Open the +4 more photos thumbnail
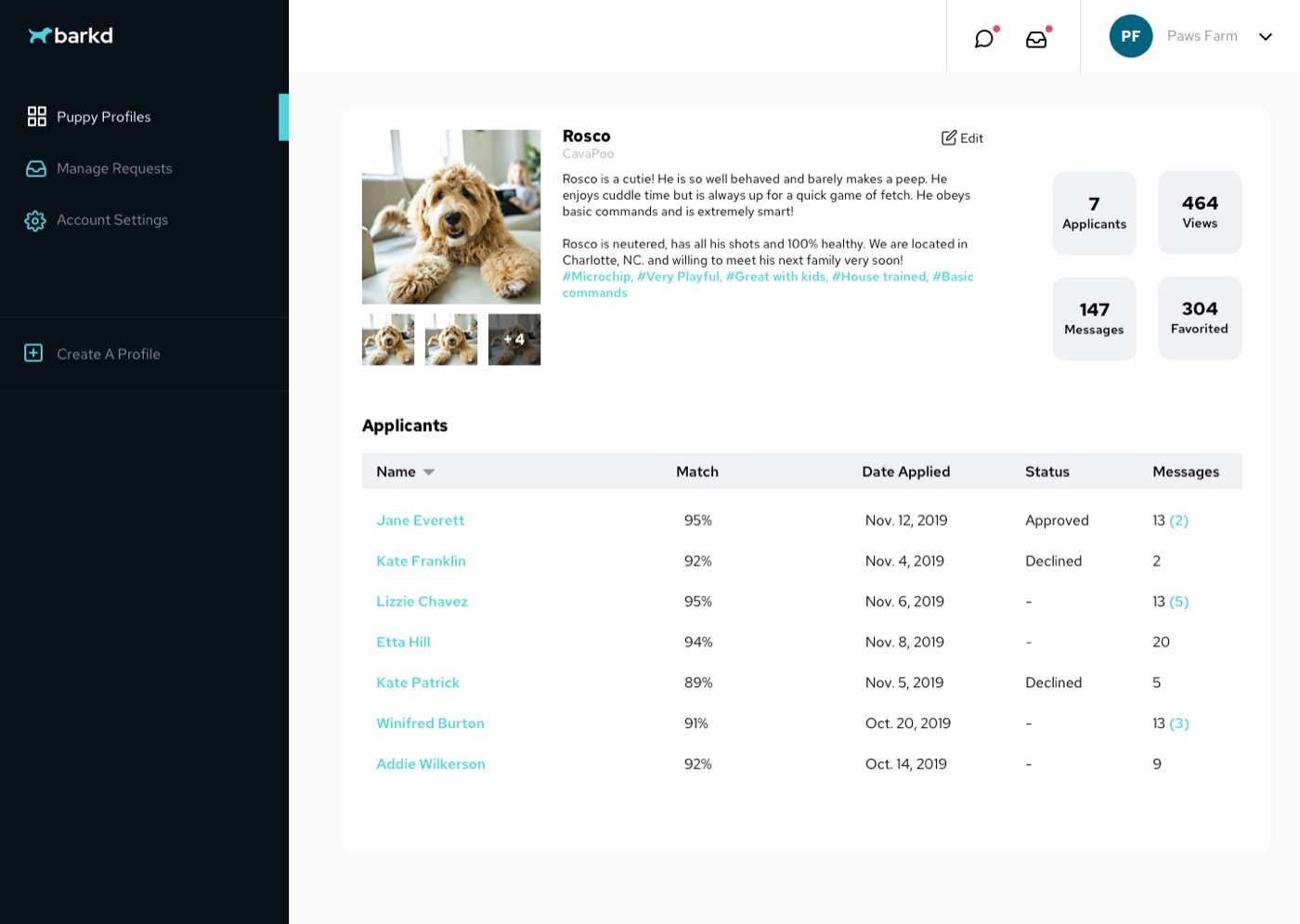The image size is (1300, 924). [x=514, y=340]
